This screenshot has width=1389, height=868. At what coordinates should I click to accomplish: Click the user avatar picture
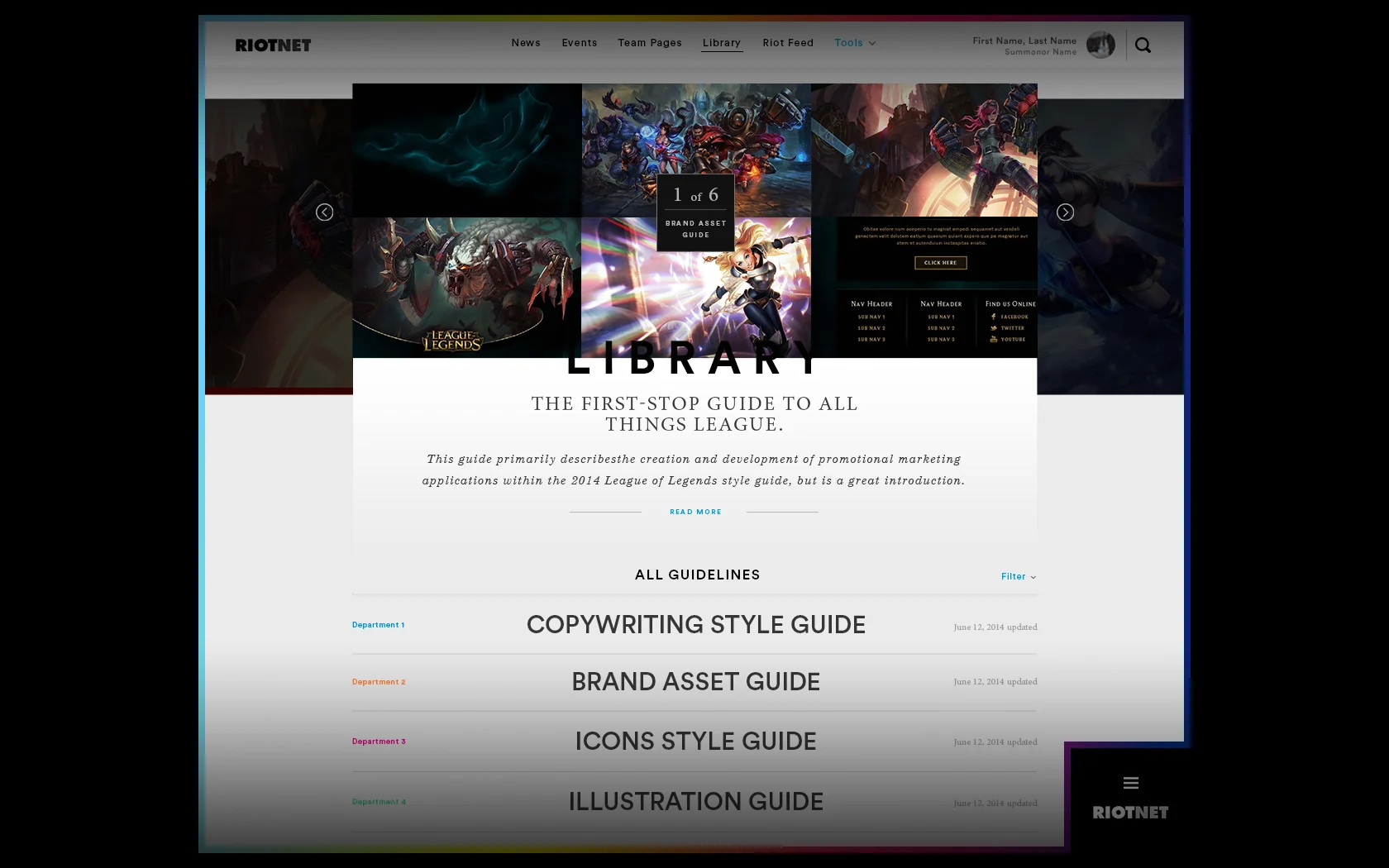click(x=1100, y=45)
